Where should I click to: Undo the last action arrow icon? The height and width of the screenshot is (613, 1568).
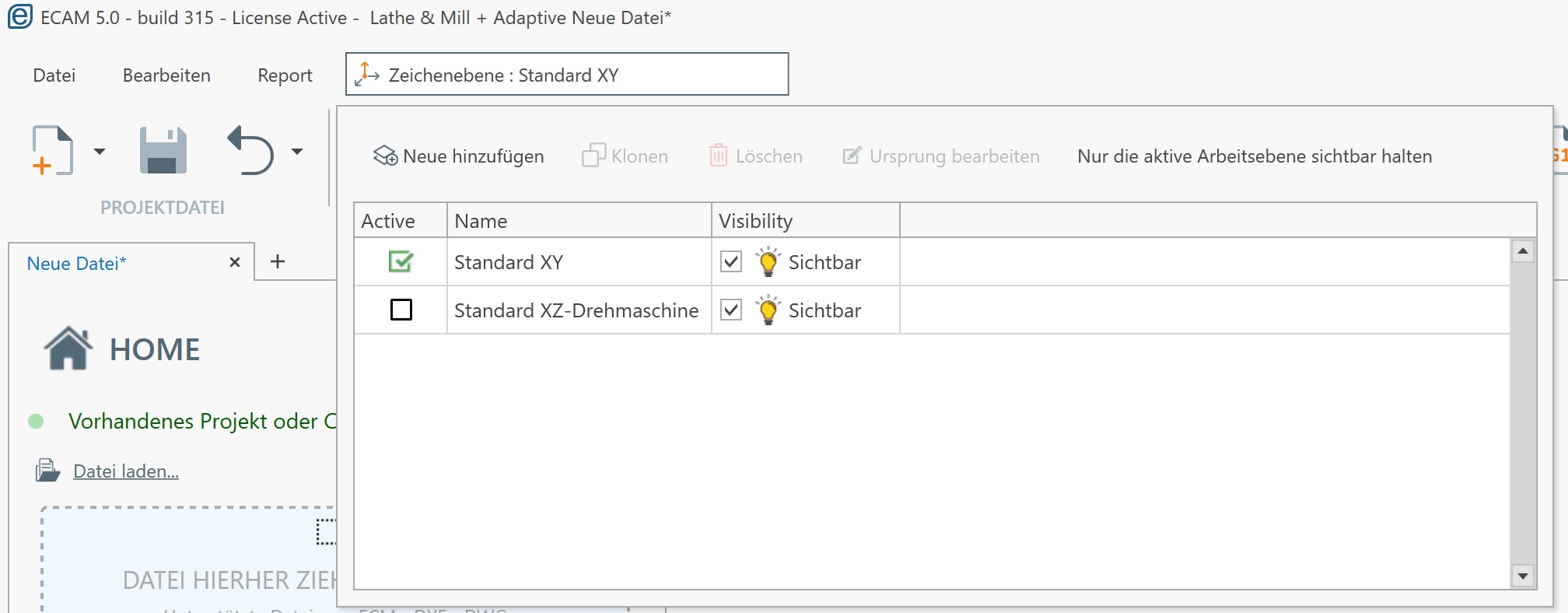(250, 150)
